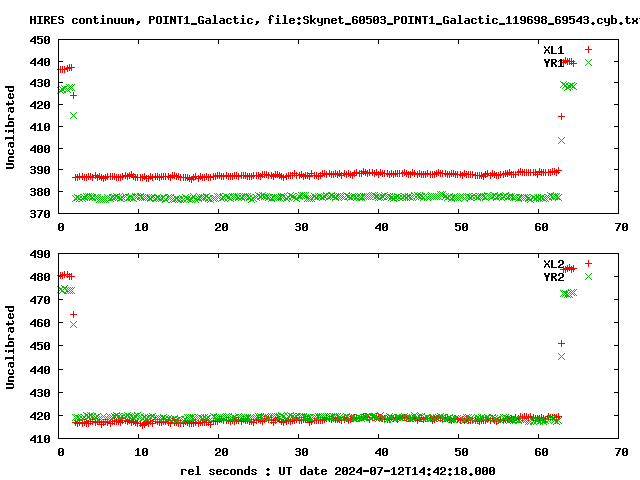Click the YR1 legend label

(x=553, y=63)
